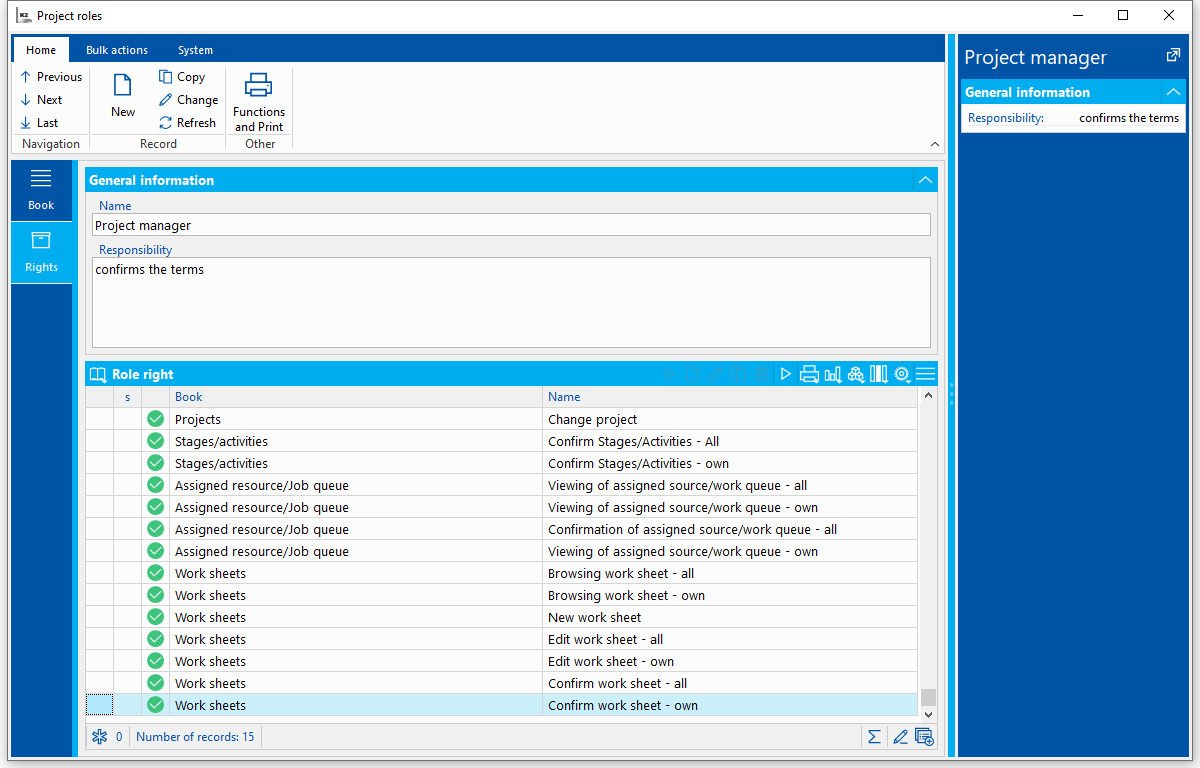The height and width of the screenshot is (768, 1200).
Task: Collapse General information in preview panel
Action: [1174, 92]
